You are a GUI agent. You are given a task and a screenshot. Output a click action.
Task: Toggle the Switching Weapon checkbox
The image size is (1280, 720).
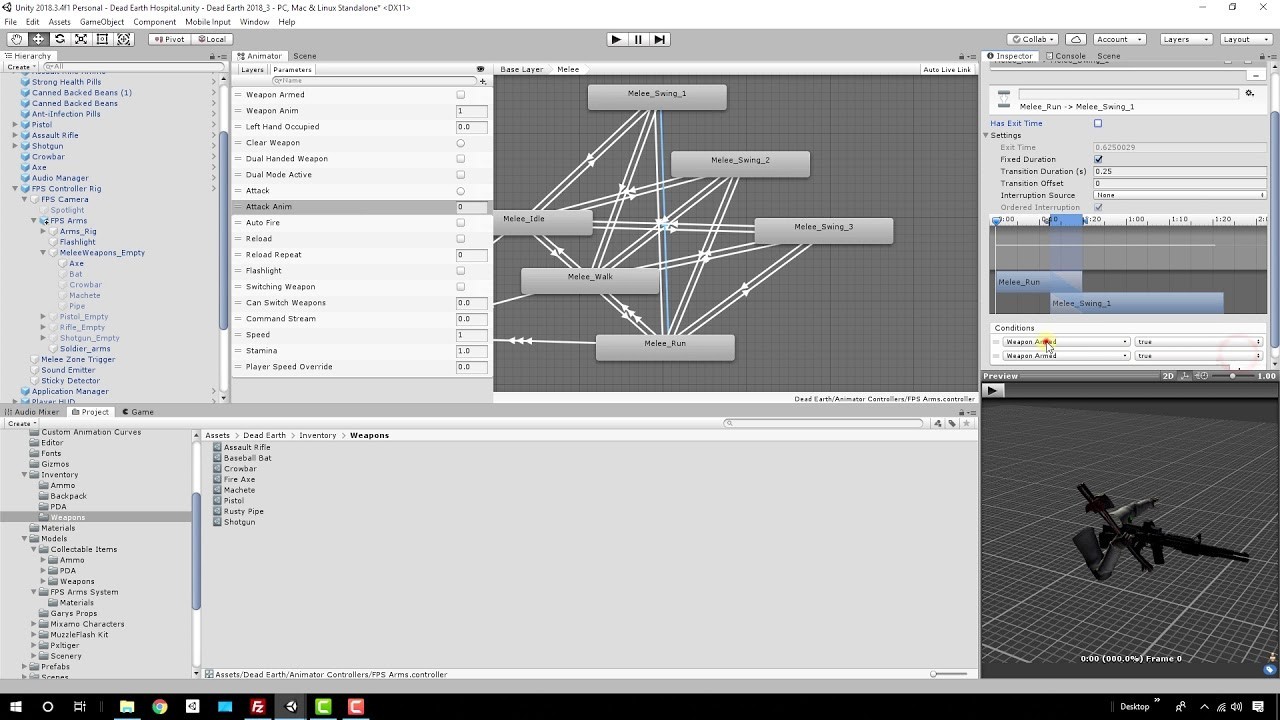[460, 287]
